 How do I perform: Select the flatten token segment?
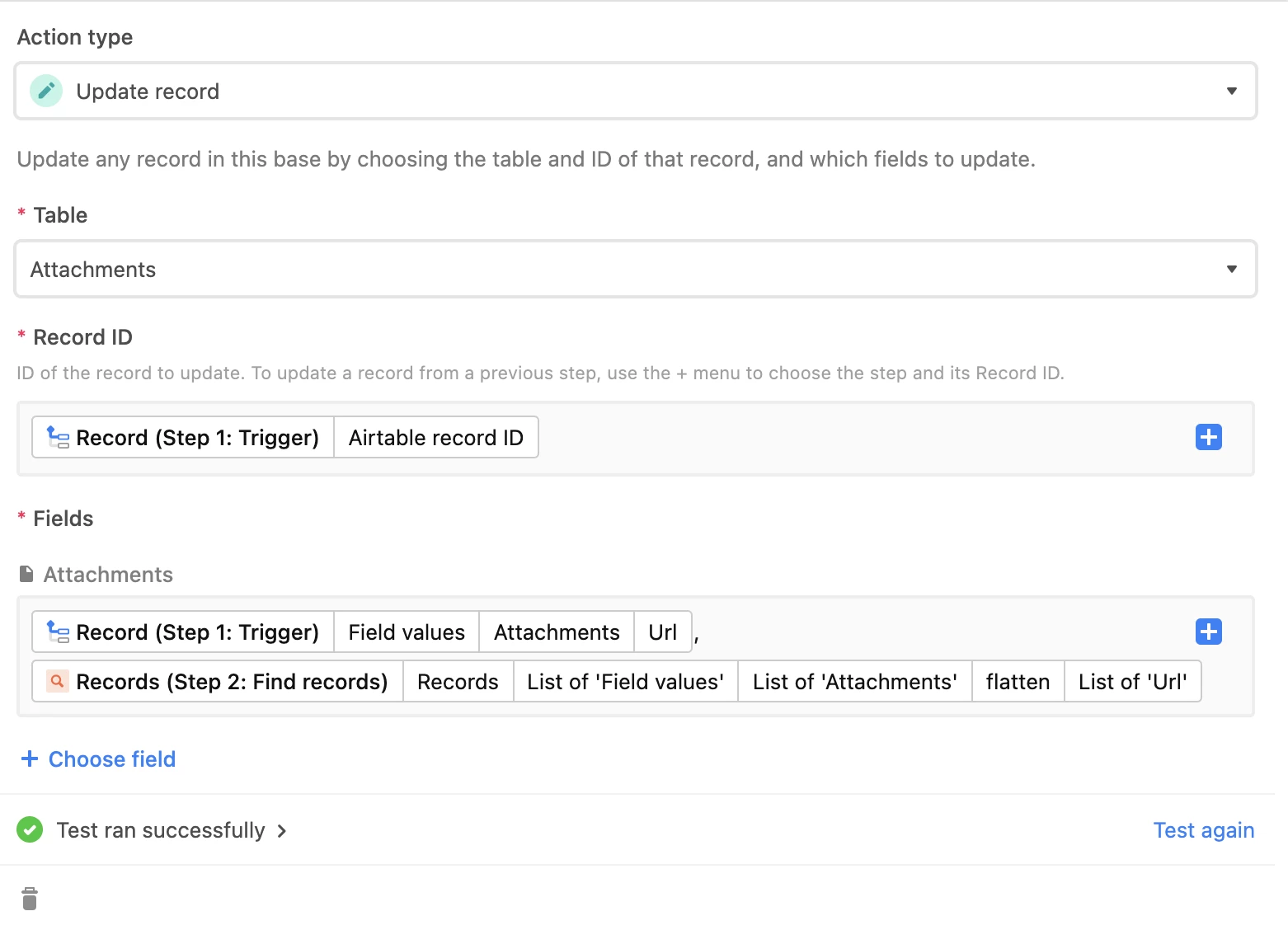coord(1018,681)
